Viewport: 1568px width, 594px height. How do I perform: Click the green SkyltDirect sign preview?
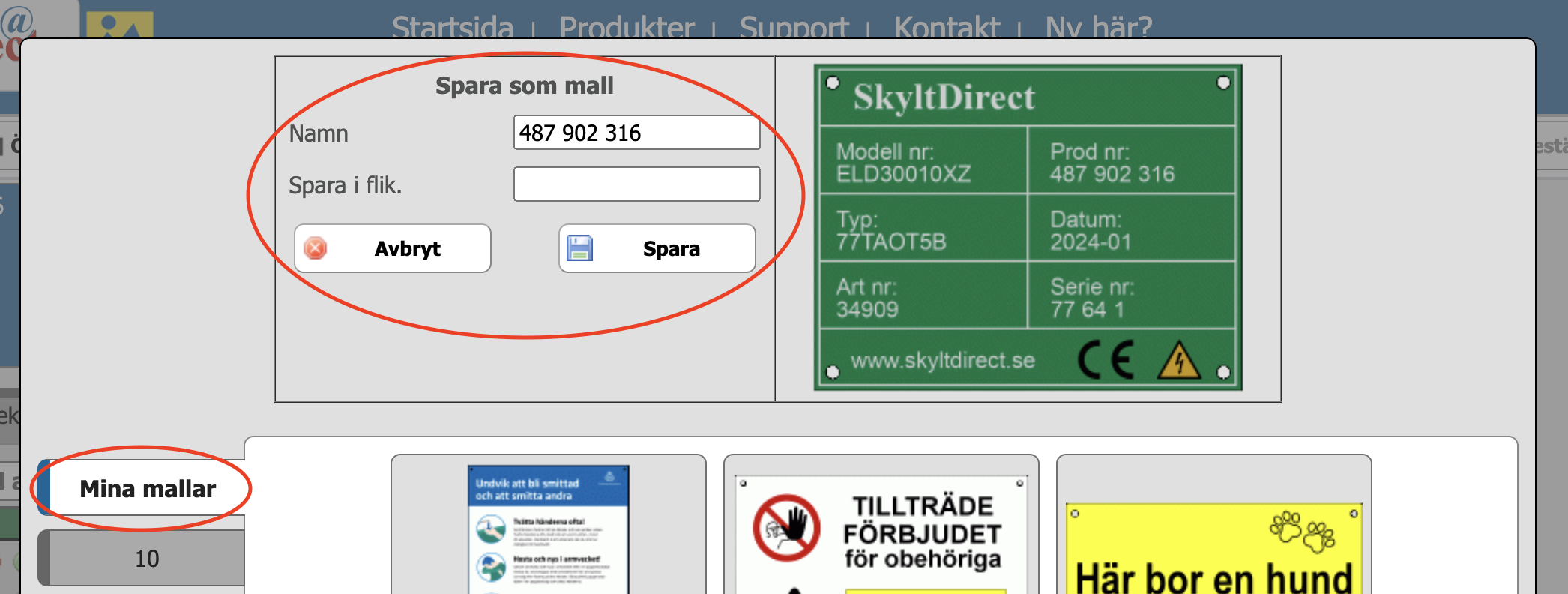pyautogui.click(x=1028, y=227)
